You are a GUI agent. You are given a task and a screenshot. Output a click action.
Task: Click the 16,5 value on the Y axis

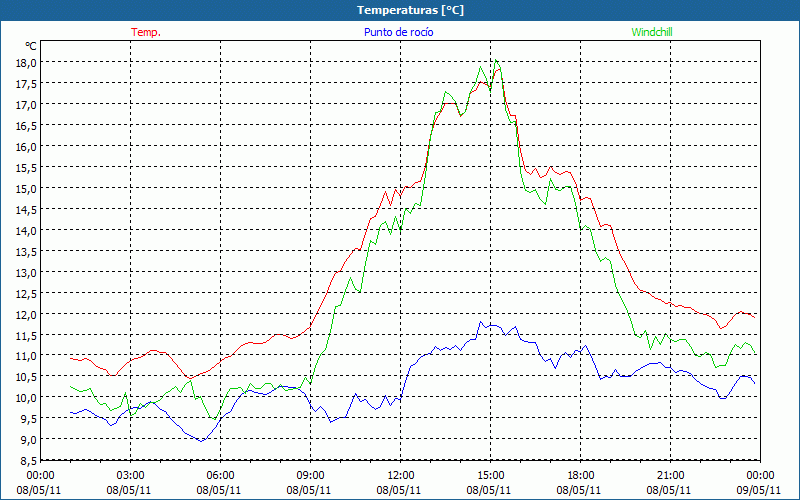click(x=26, y=126)
